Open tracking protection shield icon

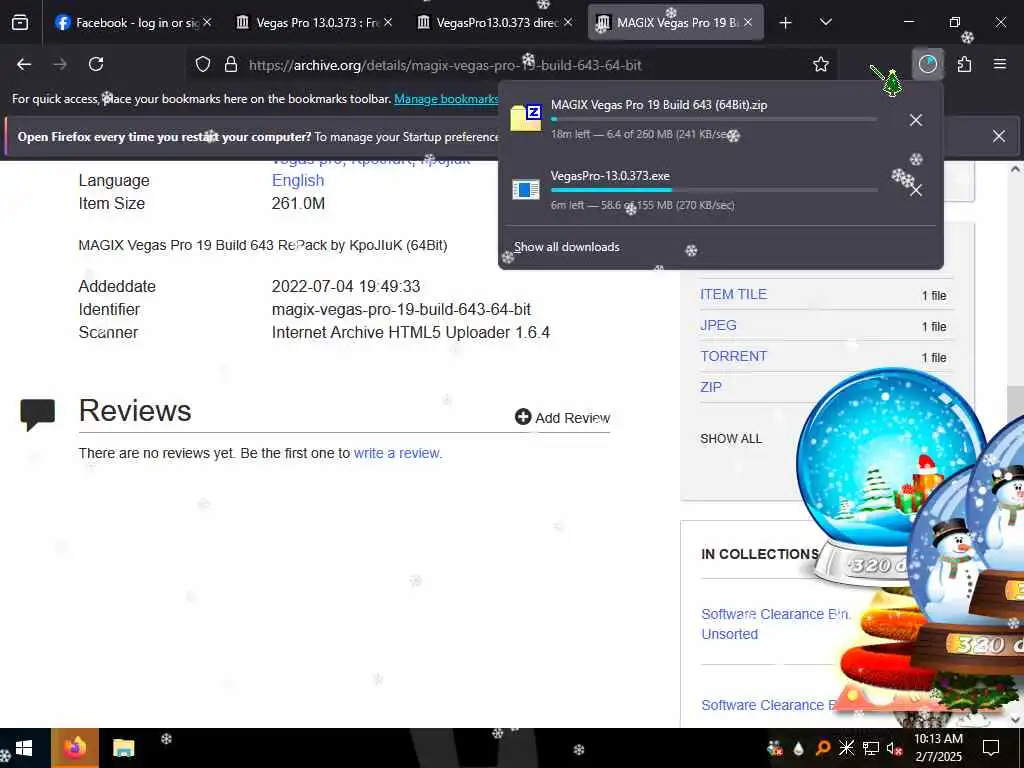click(x=203, y=65)
